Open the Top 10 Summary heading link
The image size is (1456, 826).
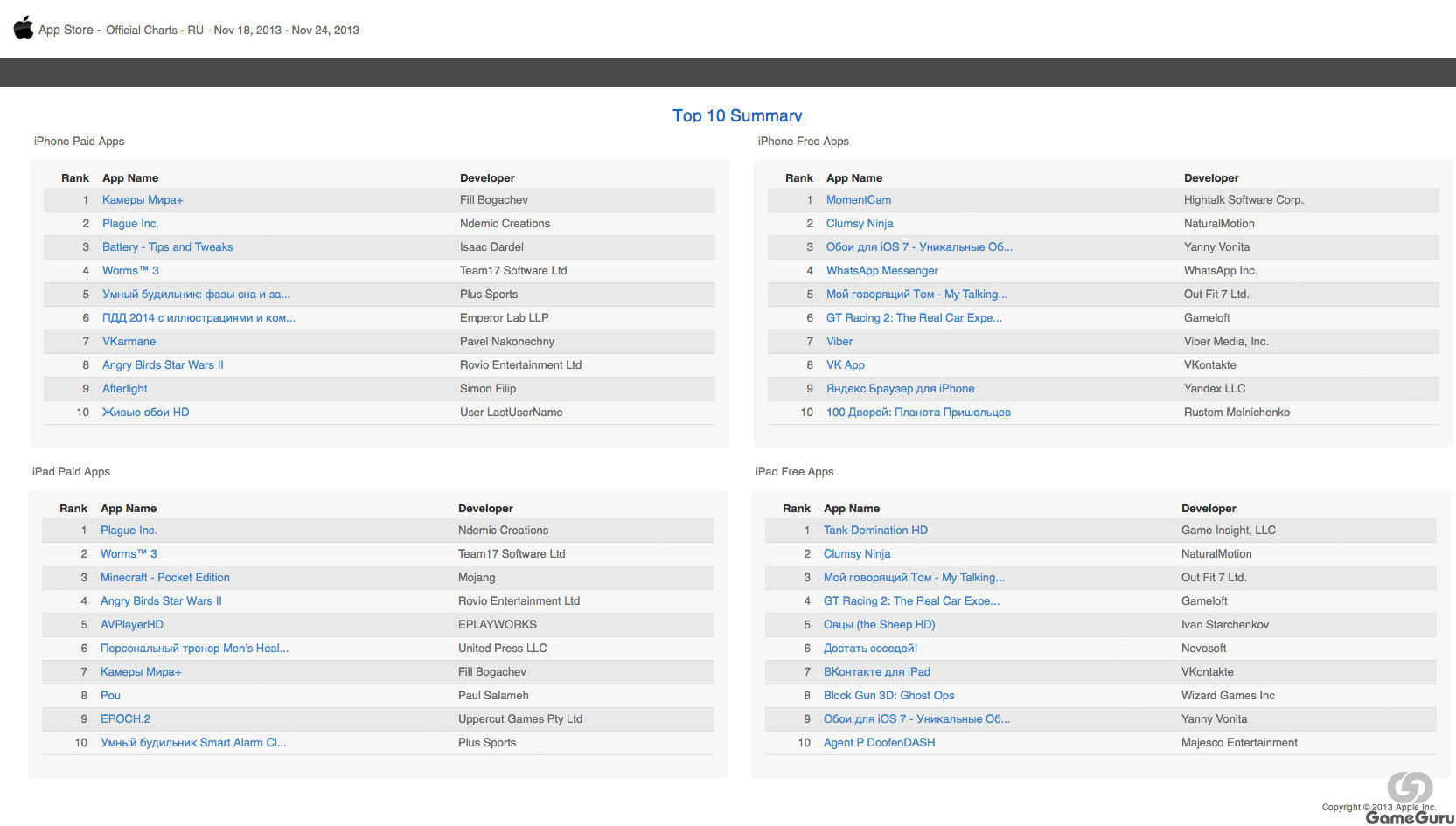(736, 115)
